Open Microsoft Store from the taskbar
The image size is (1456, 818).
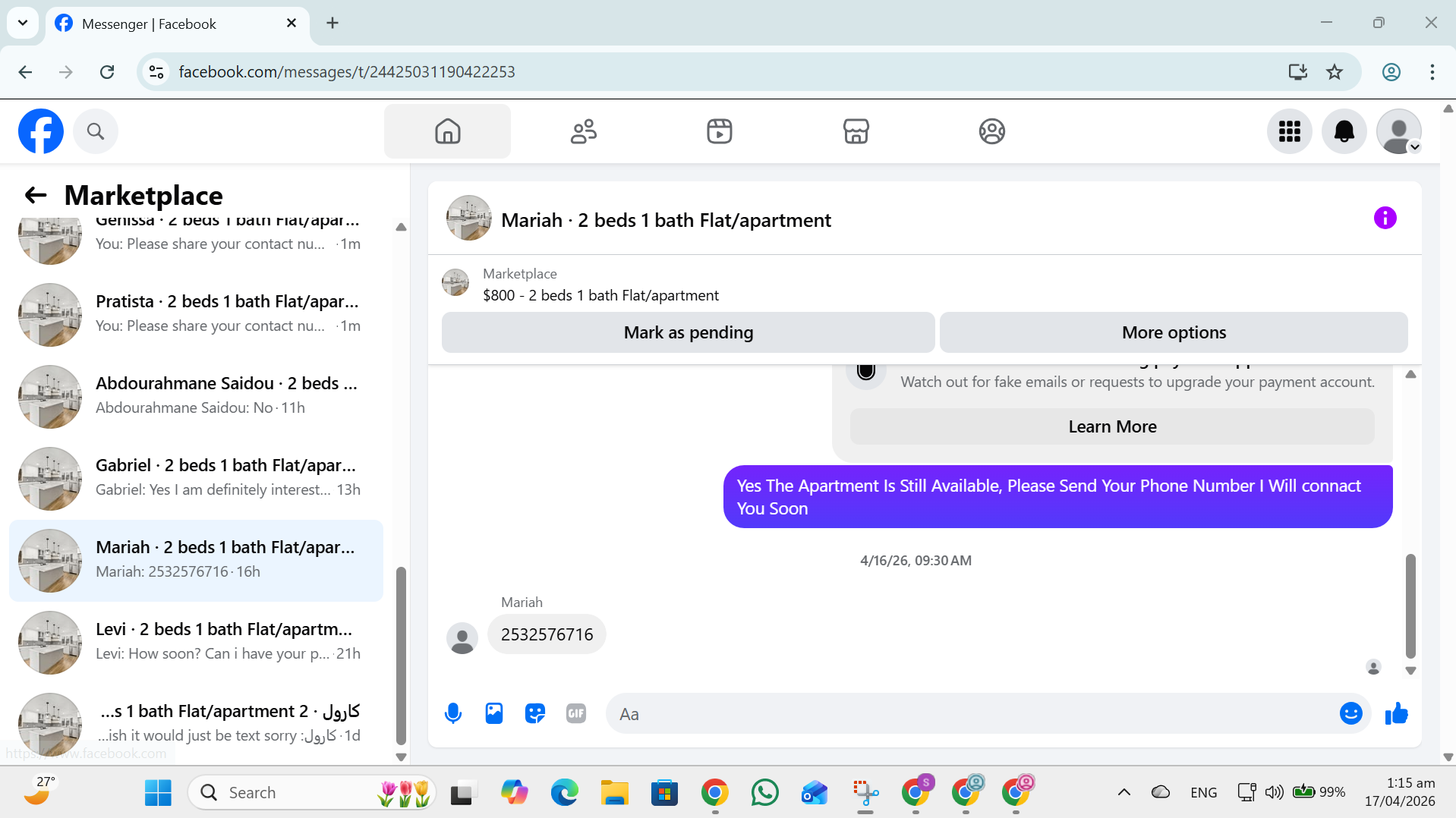(x=664, y=792)
